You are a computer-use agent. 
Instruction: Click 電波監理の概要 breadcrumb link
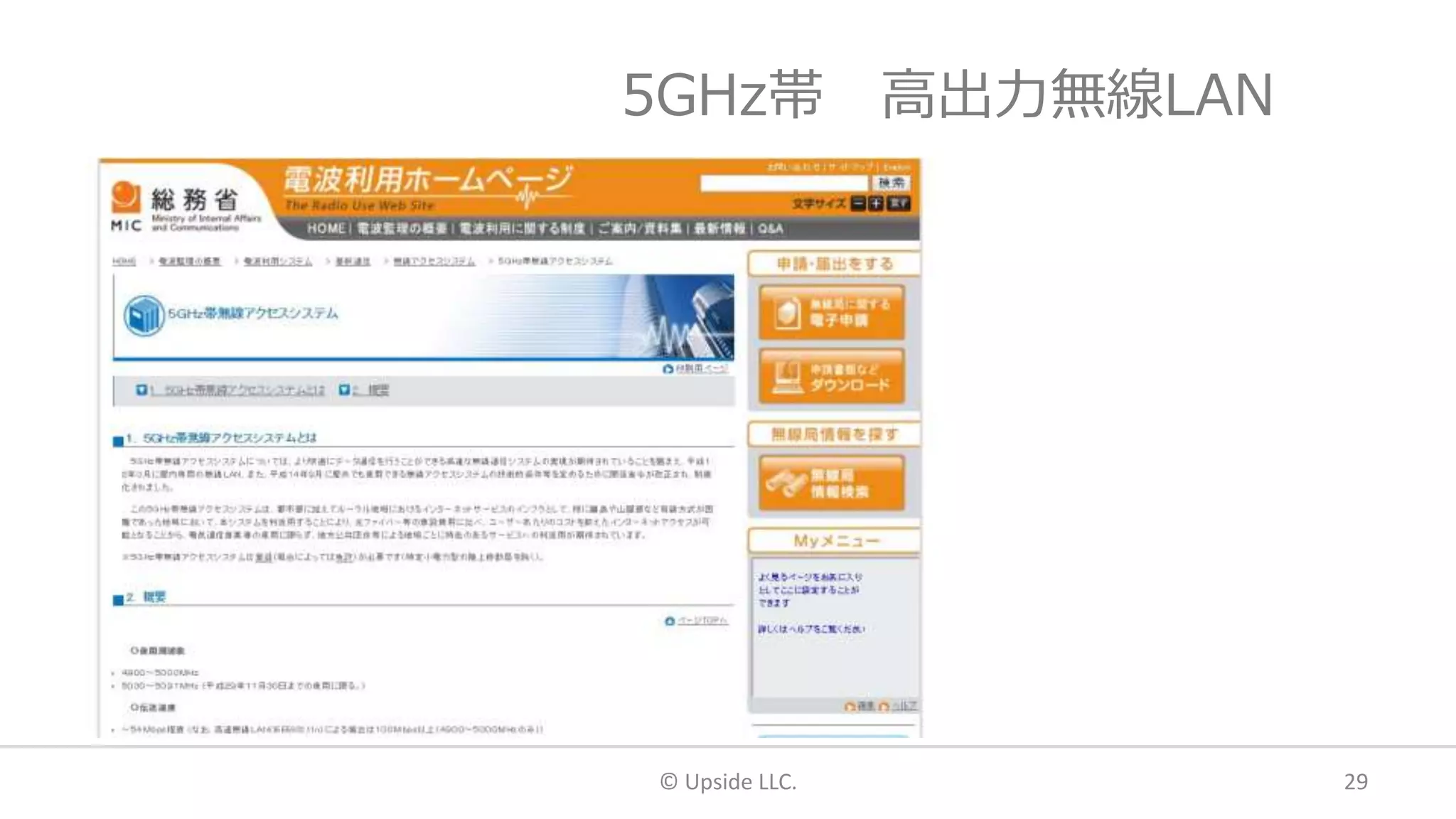pyautogui.click(x=189, y=262)
